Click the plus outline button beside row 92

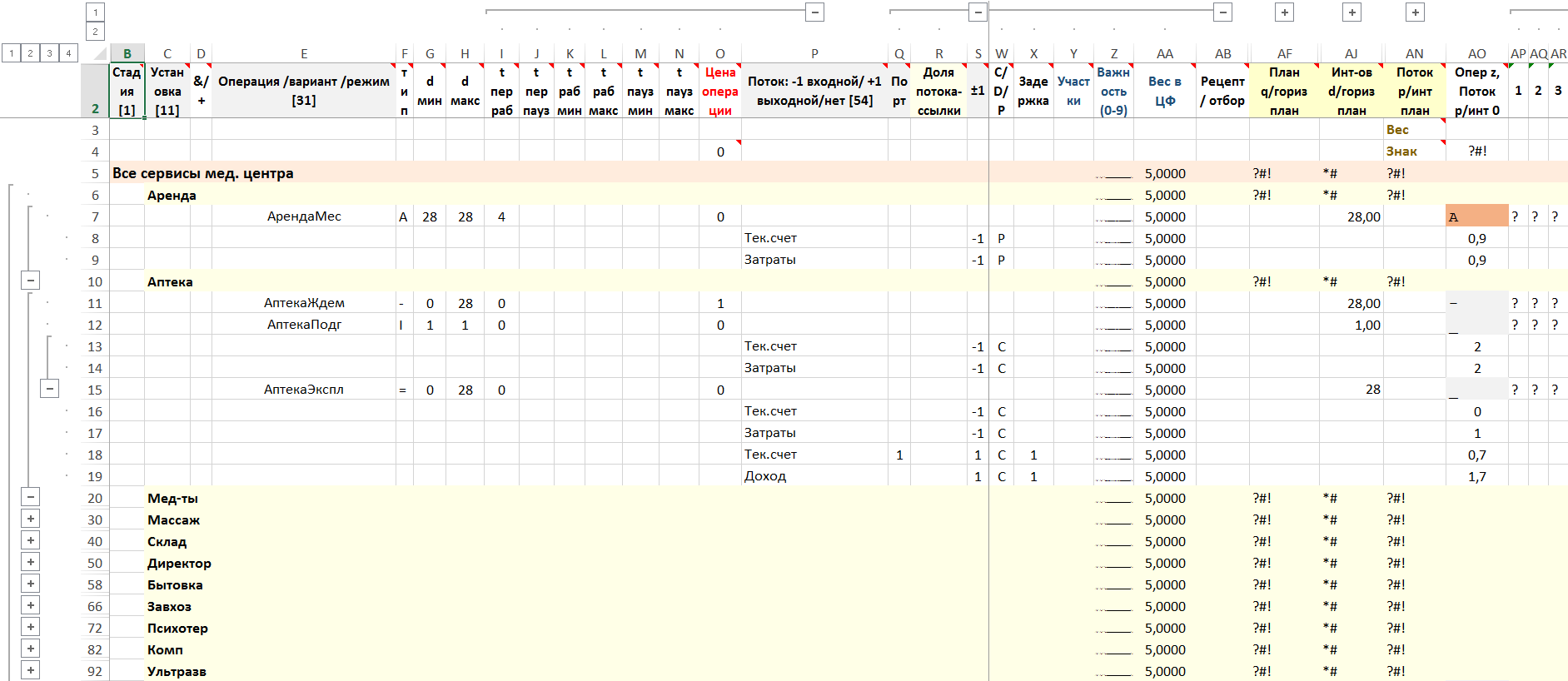(x=31, y=670)
